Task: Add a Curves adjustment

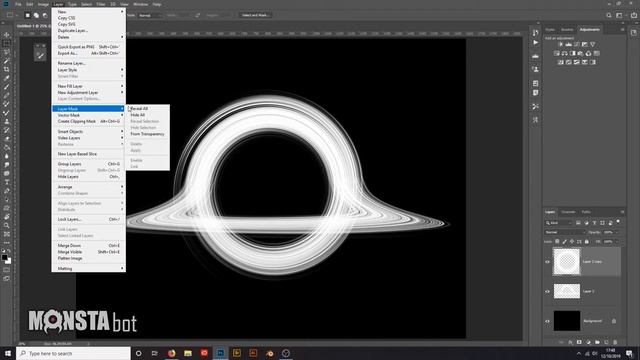Action: 576,44
